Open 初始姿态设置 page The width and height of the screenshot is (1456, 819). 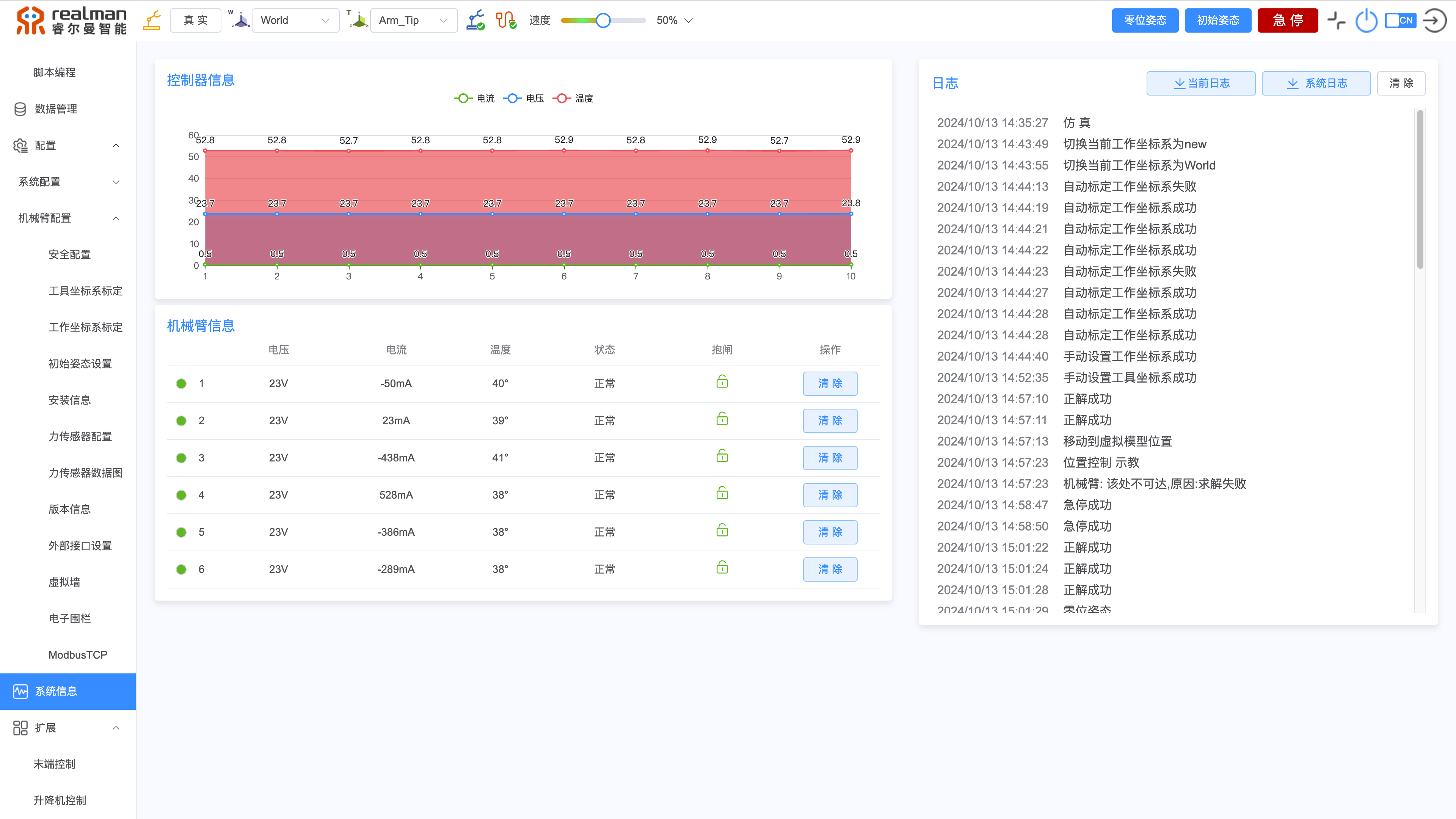click(80, 364)
